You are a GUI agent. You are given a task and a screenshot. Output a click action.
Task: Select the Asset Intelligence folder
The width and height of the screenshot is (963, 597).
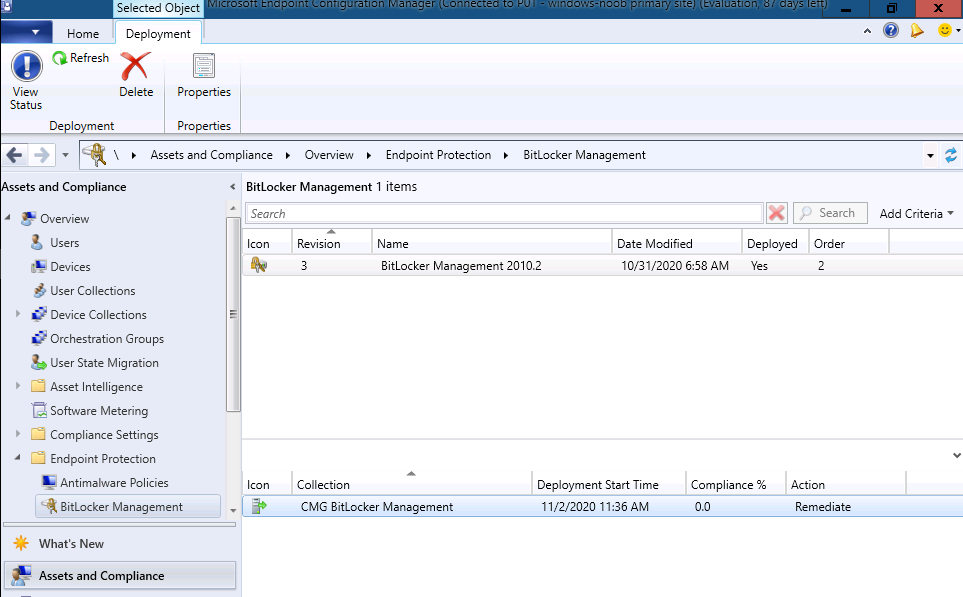coord(96,387)
